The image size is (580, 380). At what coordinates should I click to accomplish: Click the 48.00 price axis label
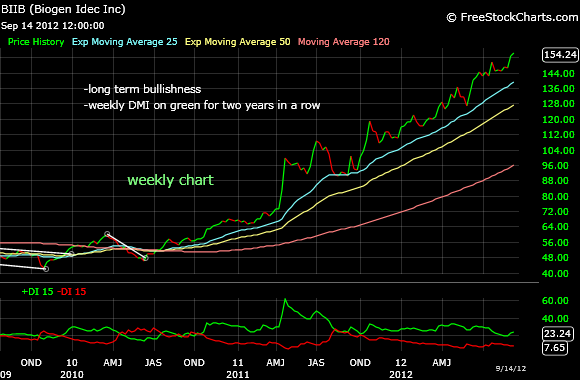pyautogui.click(x=555, y=258)
